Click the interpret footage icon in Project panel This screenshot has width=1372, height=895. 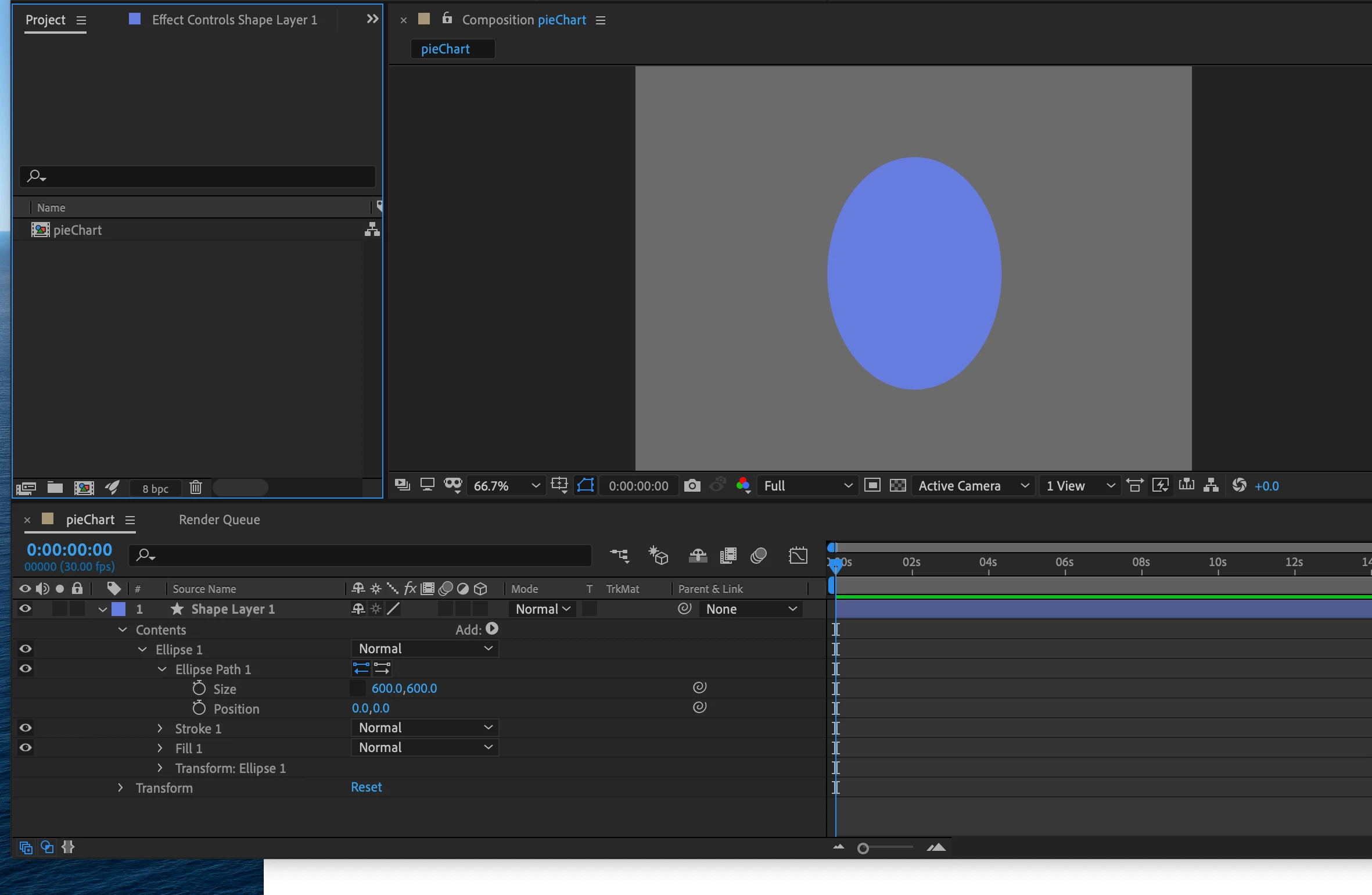[x=26, y=488]
